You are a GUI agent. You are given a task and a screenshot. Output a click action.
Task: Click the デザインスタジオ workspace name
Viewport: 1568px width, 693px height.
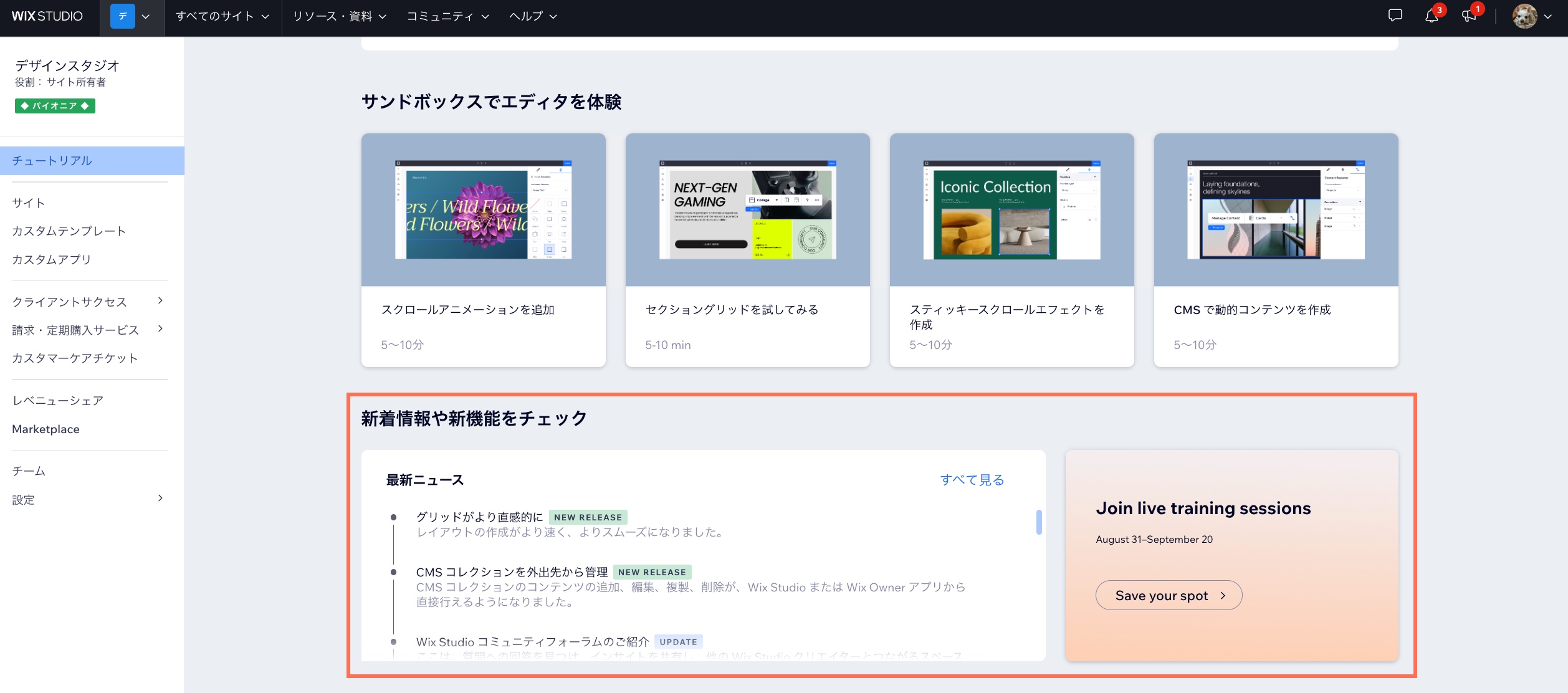pyautogui.click(x=67, y=65)
